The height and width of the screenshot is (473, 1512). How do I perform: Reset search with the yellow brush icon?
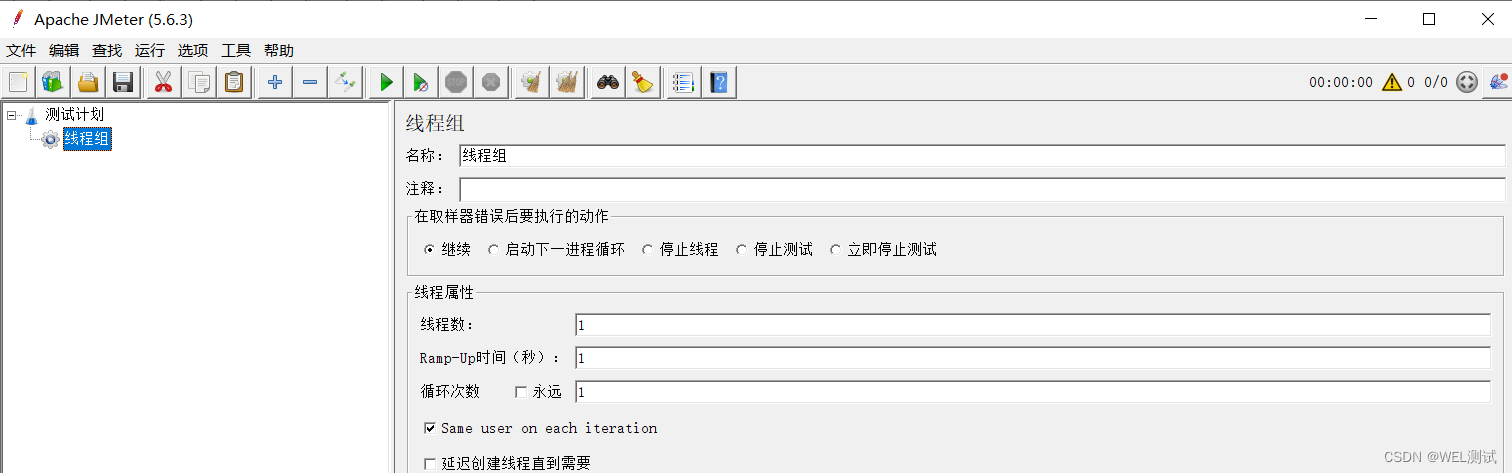642,82
